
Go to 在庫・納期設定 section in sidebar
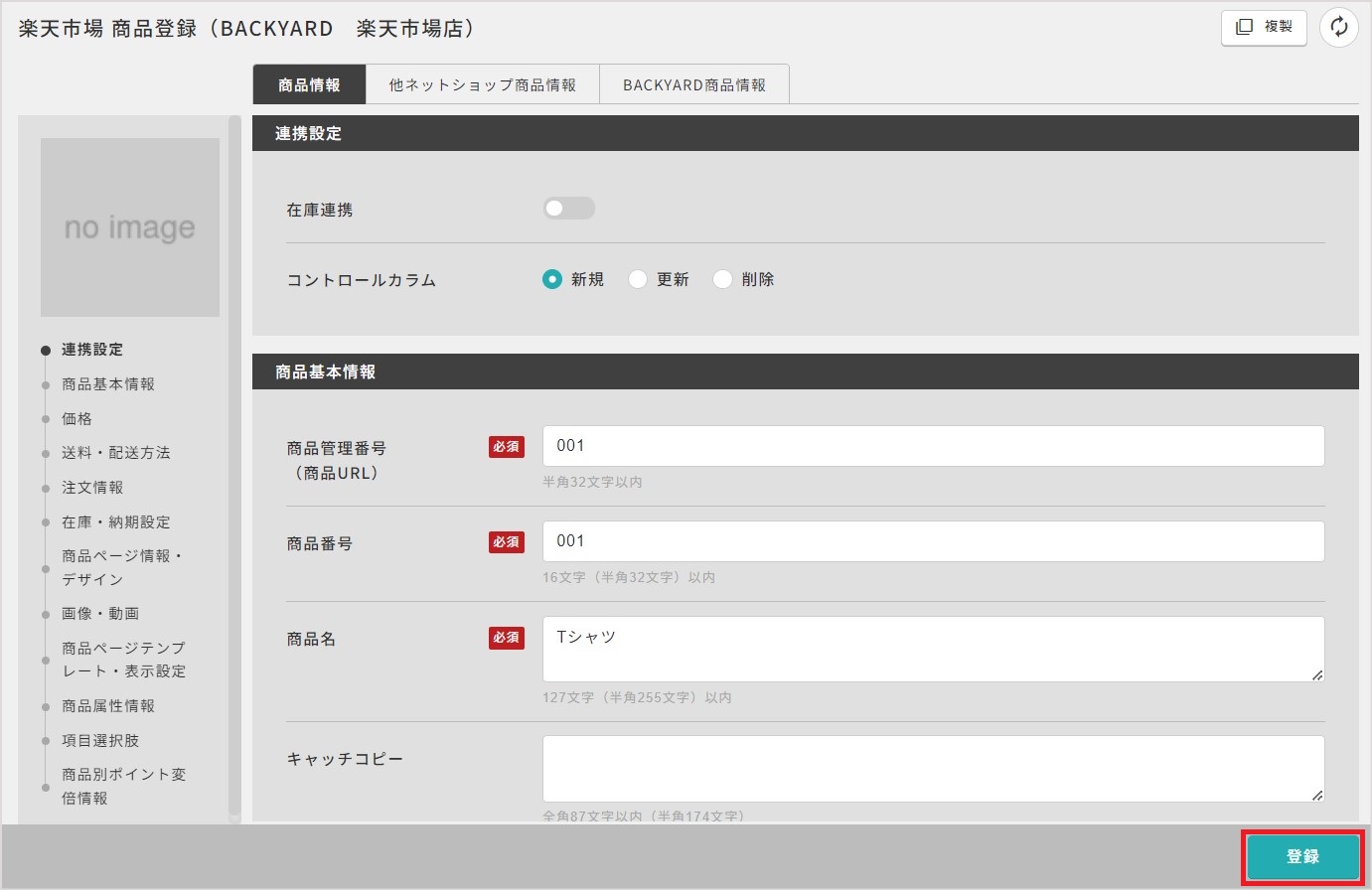pyautogui.click(x=116, y=522)
